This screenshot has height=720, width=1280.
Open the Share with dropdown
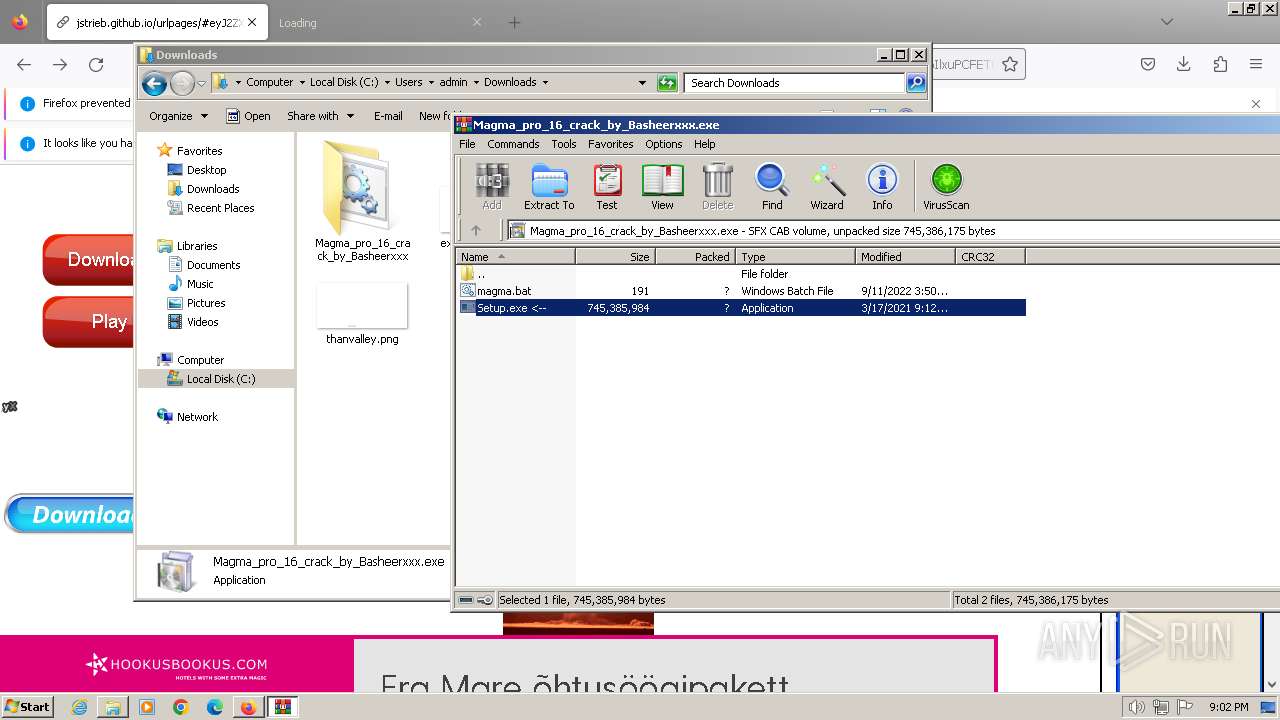[x=320, y=116]
